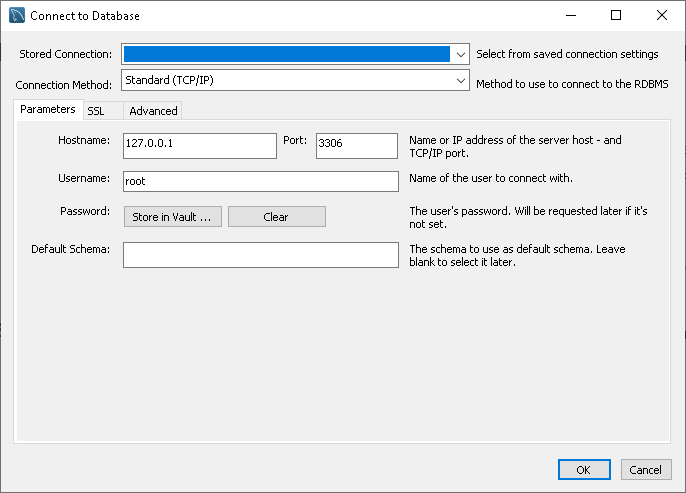Viewport: 686px width, 493px height.
Task: Click the Connect to Database title text
Action: [85, 16]
